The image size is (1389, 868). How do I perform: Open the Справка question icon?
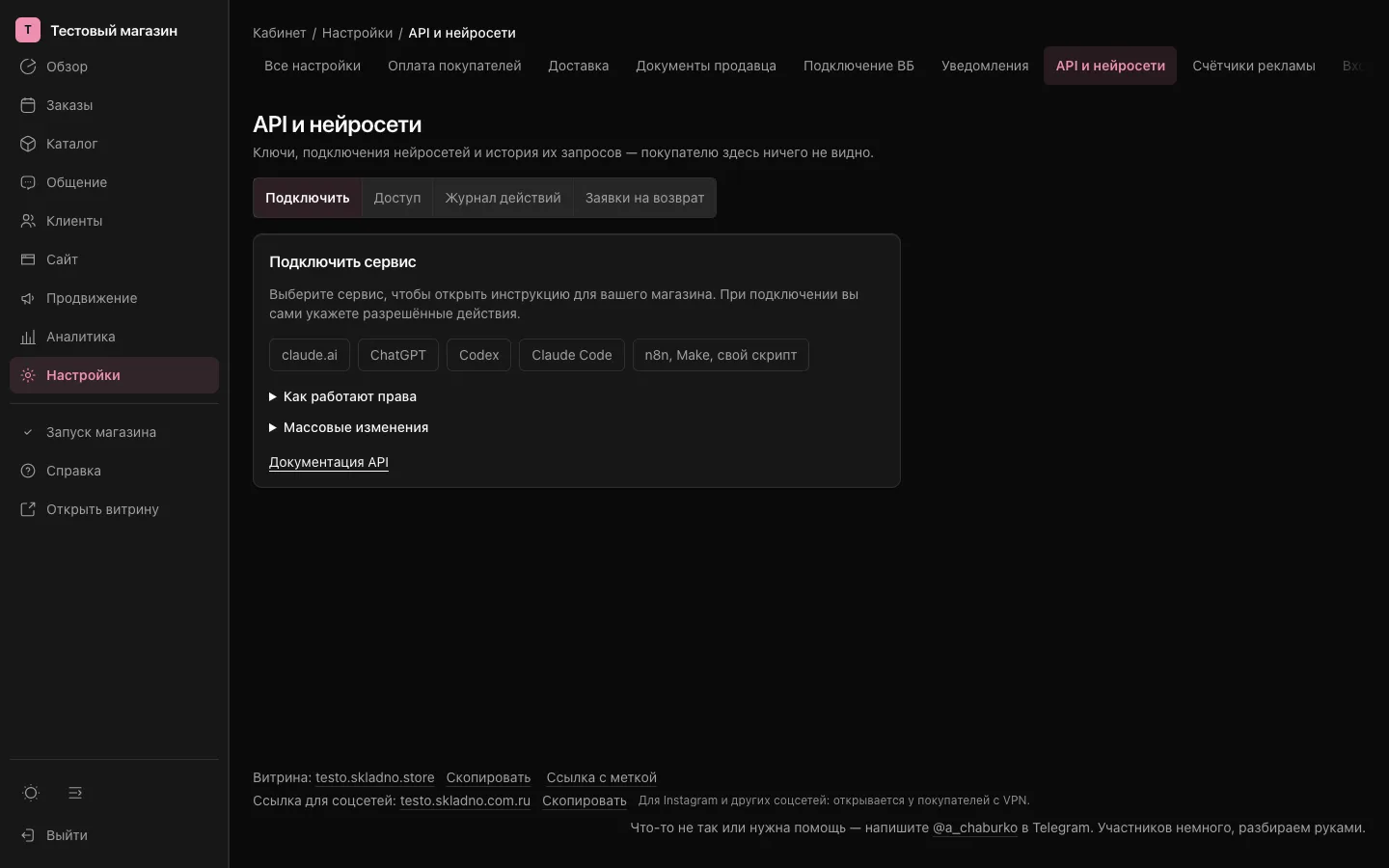tap(28, 471)
